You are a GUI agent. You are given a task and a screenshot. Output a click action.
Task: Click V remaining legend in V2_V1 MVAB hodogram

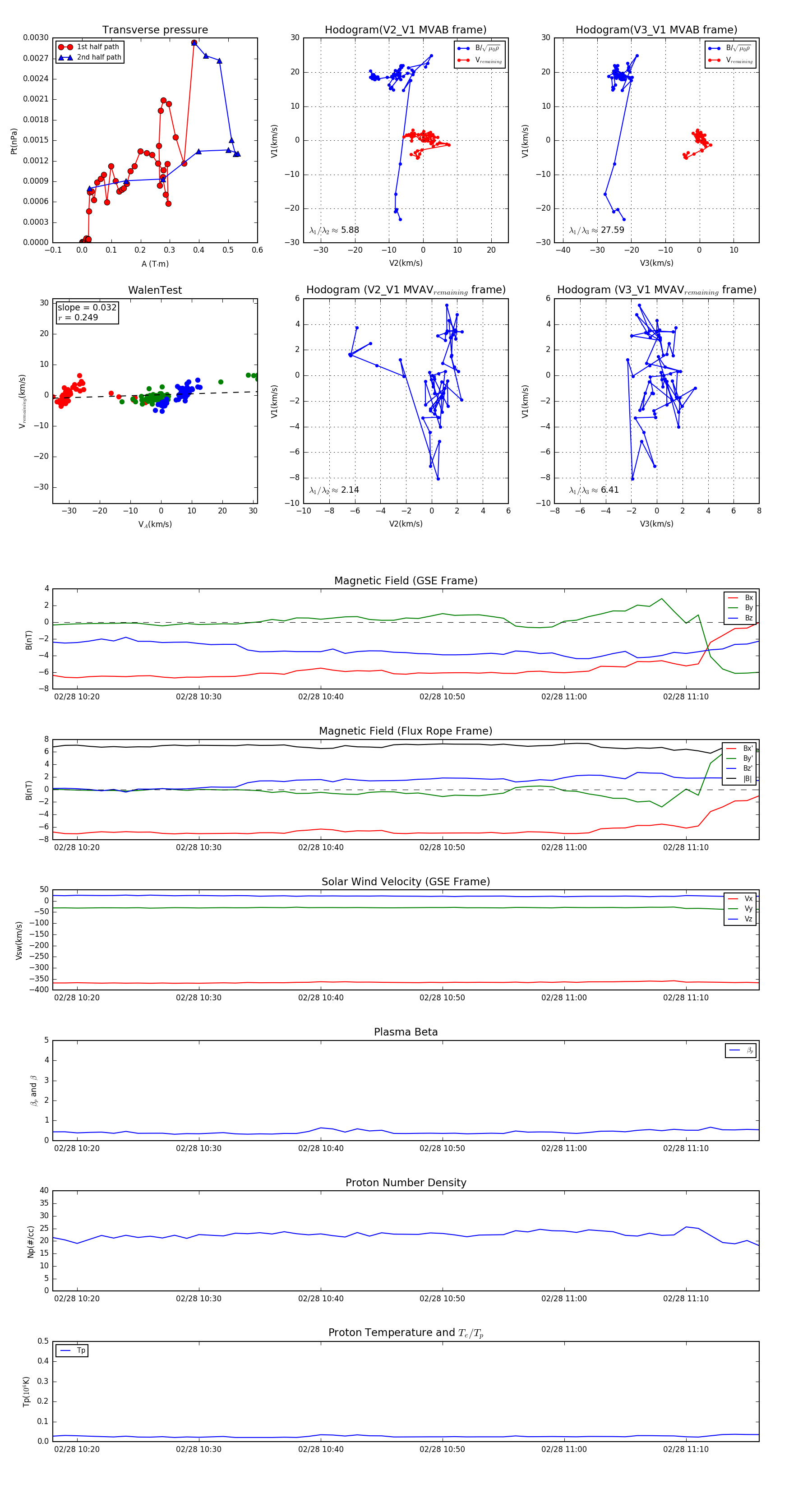pyautogui.click(x=480, y=60)
